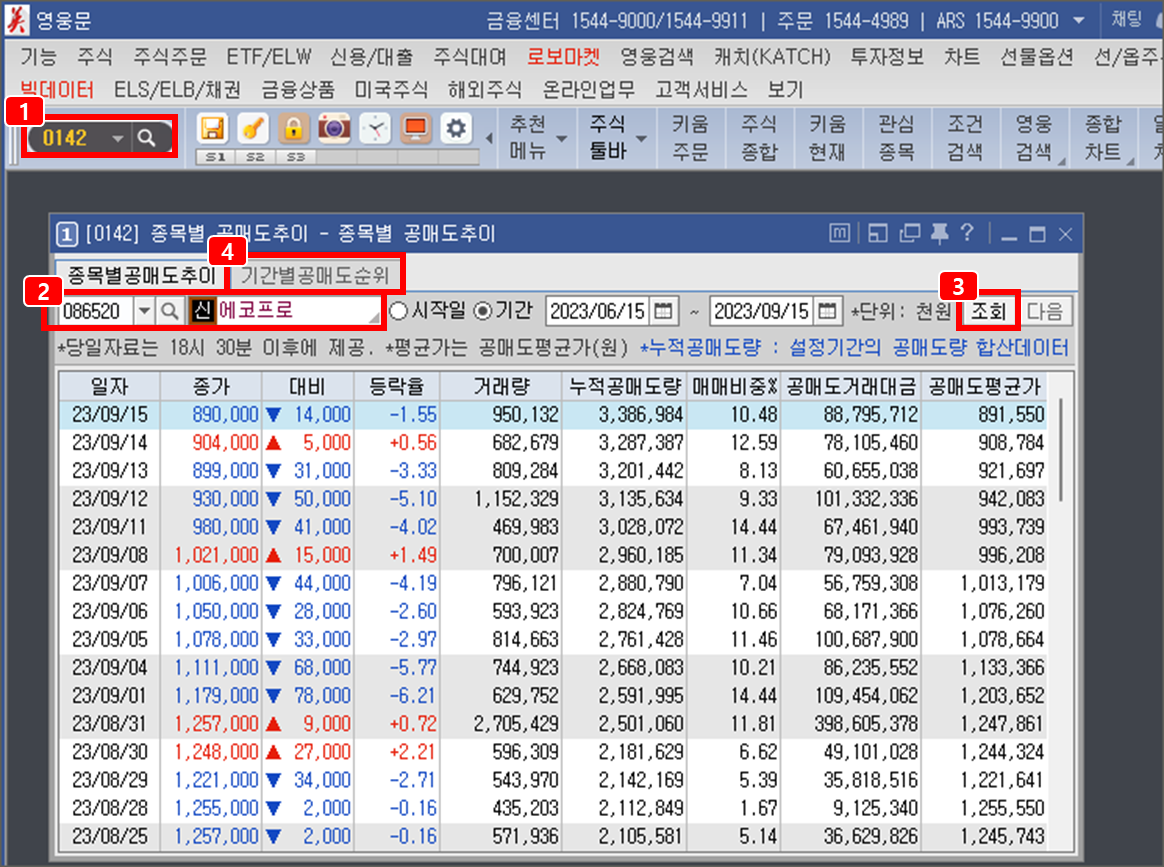The height and width of the screenshot is (867, 1164).
Task: Switch window to mini mode with the m icon
Action: 840,234
